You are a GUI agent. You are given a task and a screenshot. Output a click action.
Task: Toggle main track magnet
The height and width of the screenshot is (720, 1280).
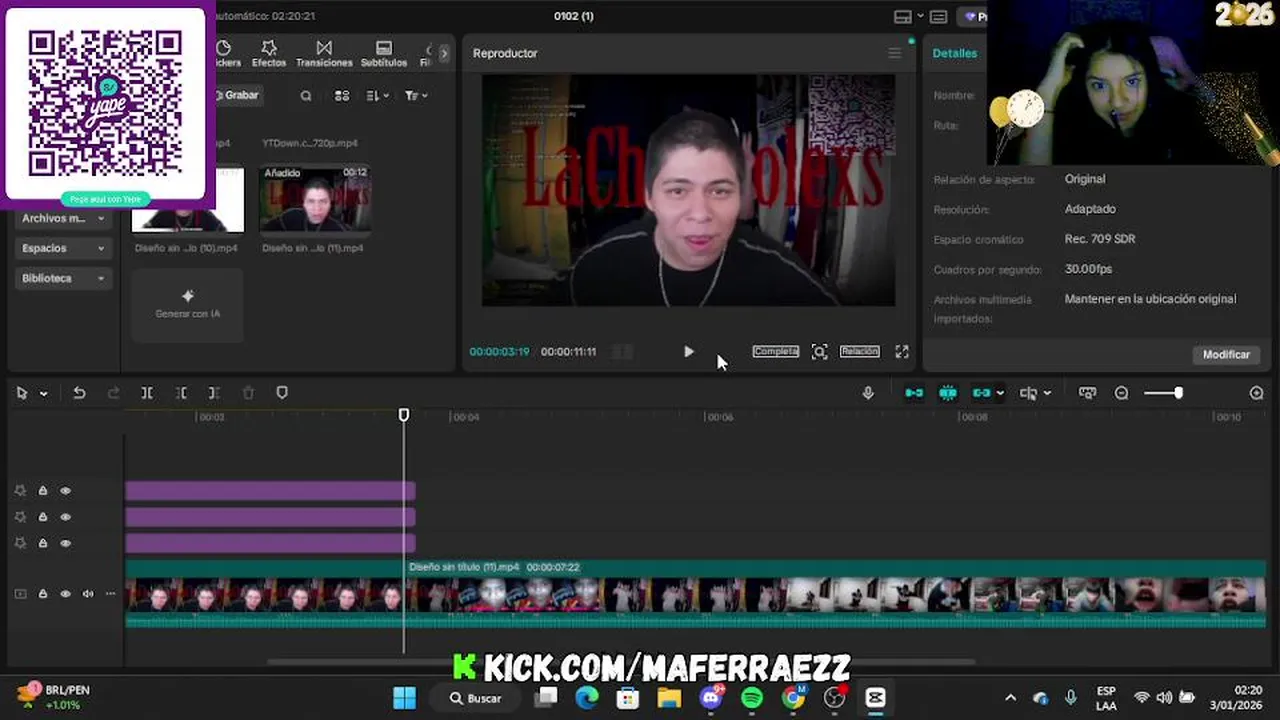tap(914, 393)
